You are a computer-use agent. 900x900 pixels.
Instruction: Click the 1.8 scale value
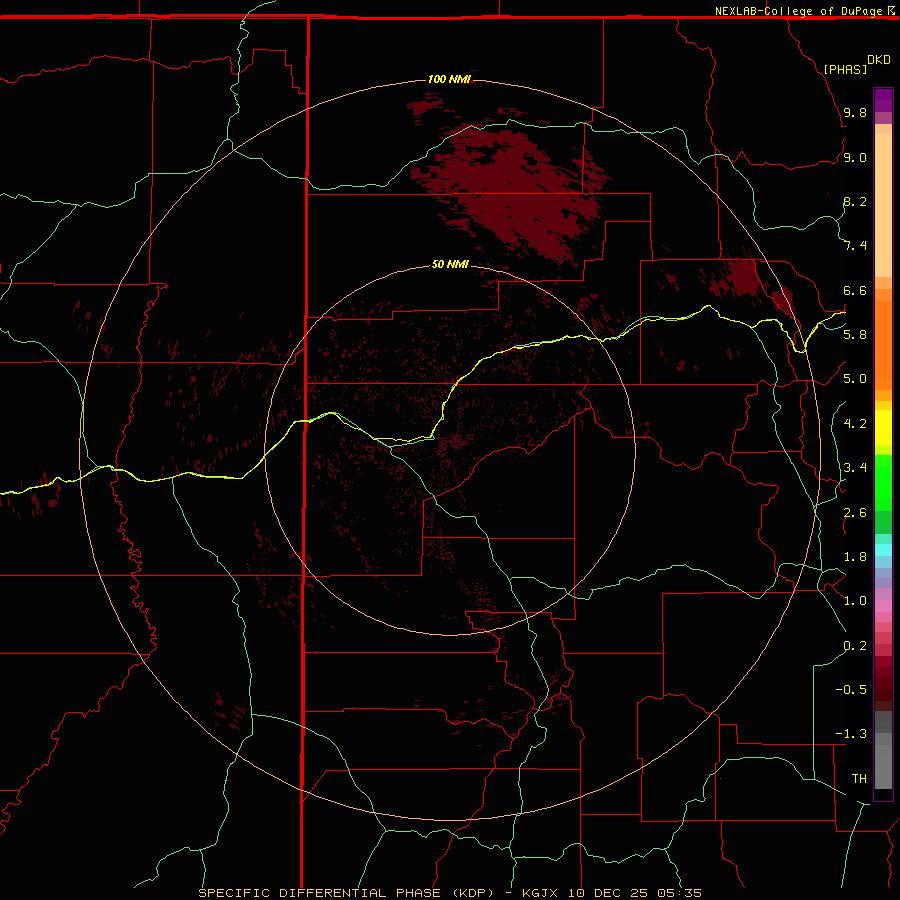pos(855,557)
